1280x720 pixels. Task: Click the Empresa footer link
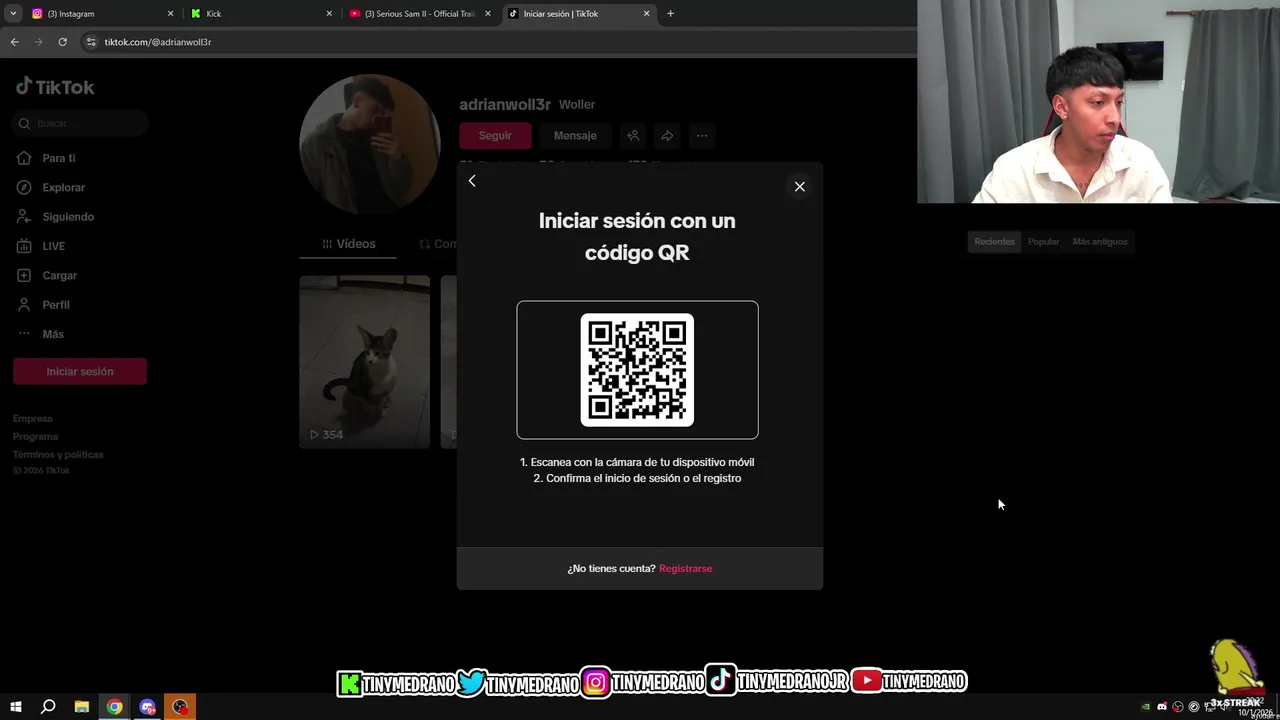pos(33,419)
